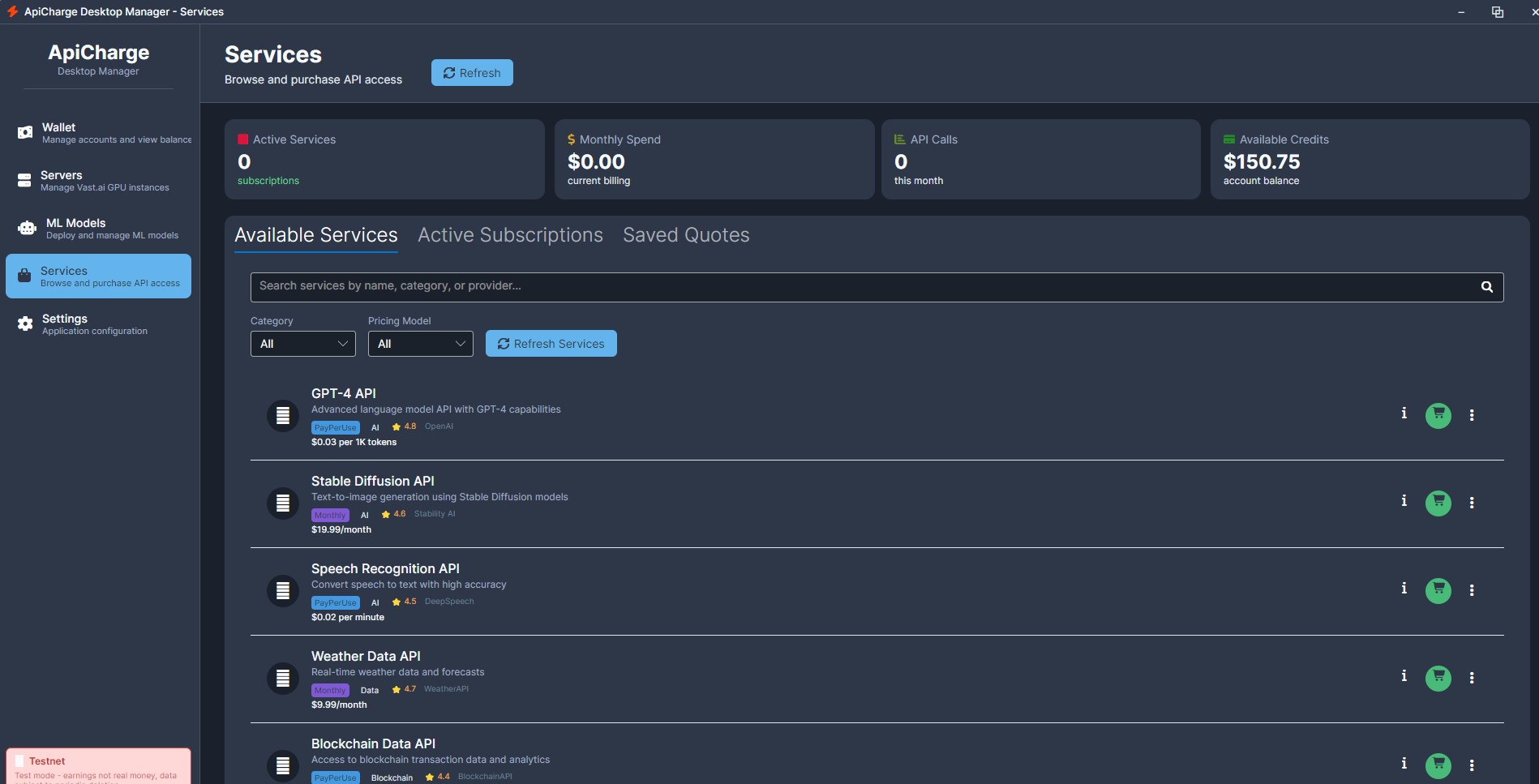Screen dimensions: 1539x784
Task: Expand the Pricing Model dropdown
Action: [420, 344]
